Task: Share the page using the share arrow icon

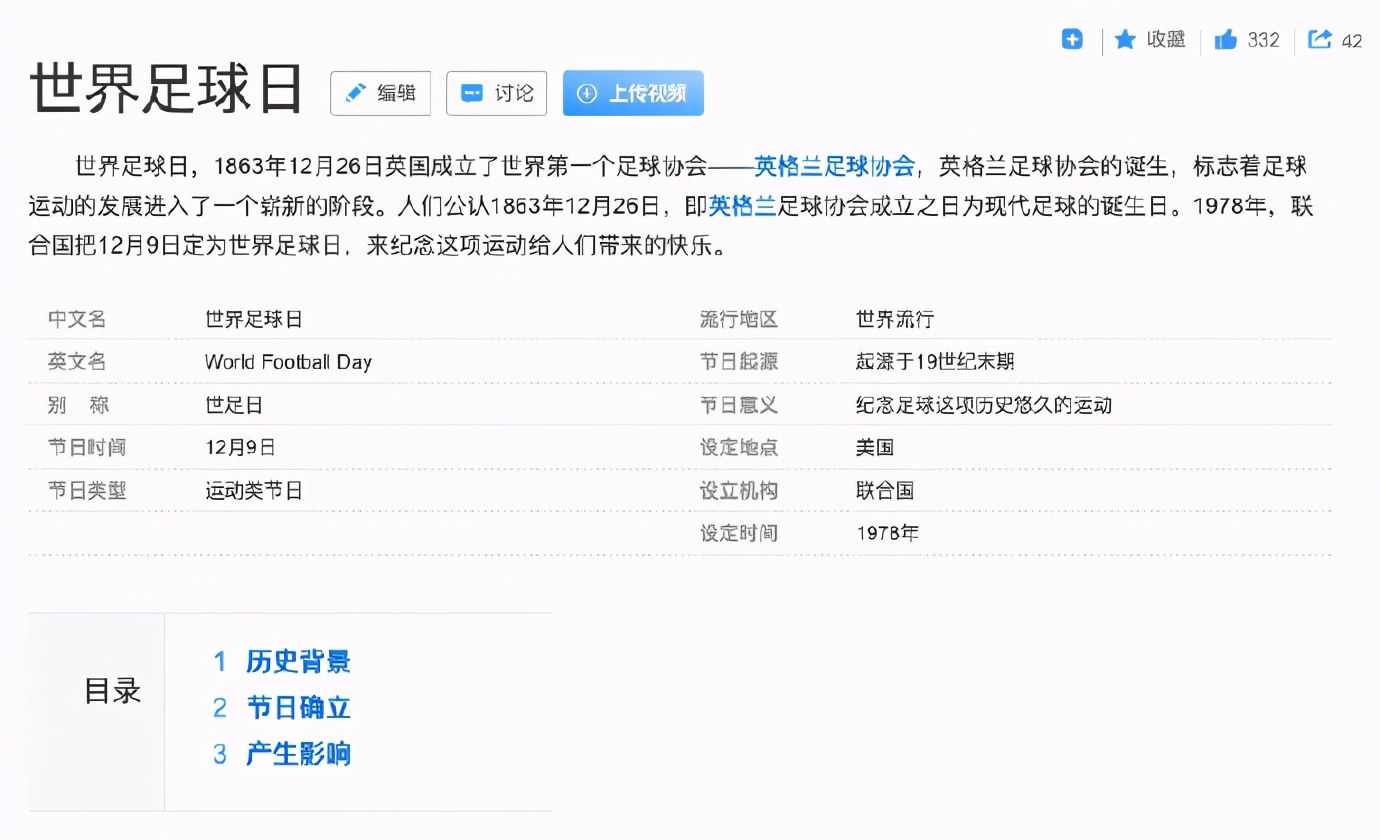Action: (x=1322, y=39)
